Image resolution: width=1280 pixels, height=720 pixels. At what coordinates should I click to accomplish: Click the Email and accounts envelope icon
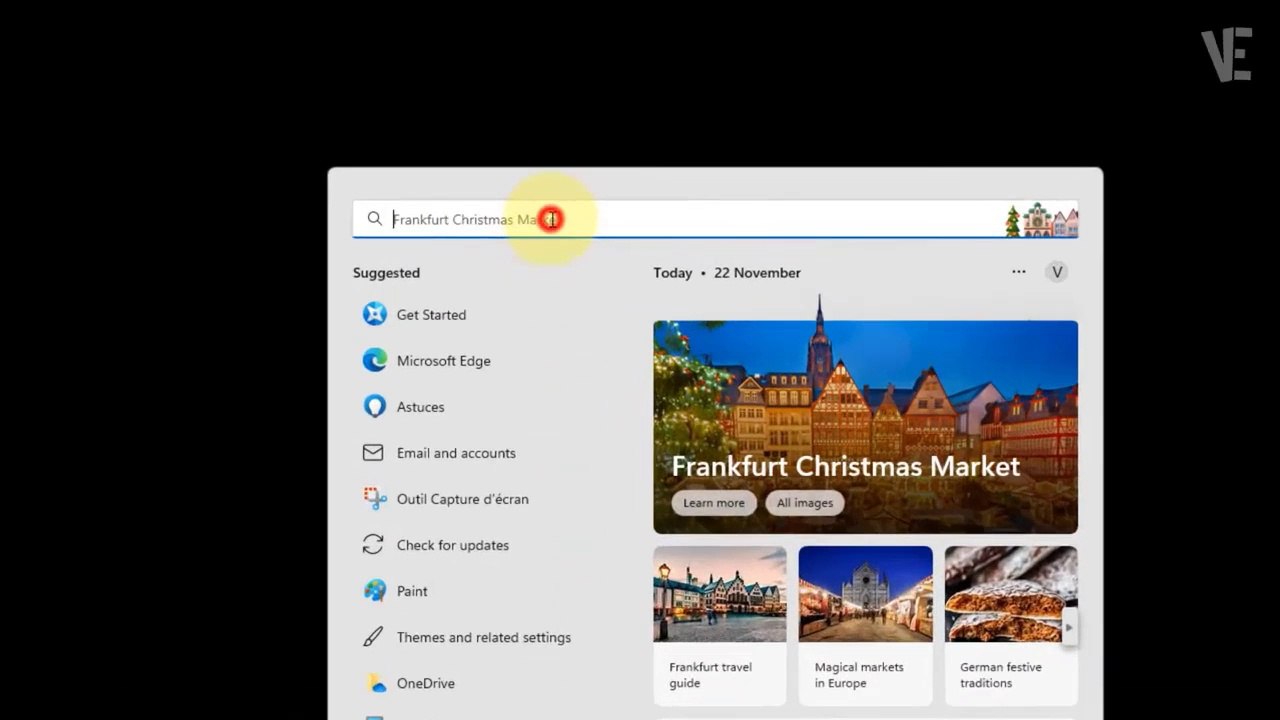coord(373,453)
